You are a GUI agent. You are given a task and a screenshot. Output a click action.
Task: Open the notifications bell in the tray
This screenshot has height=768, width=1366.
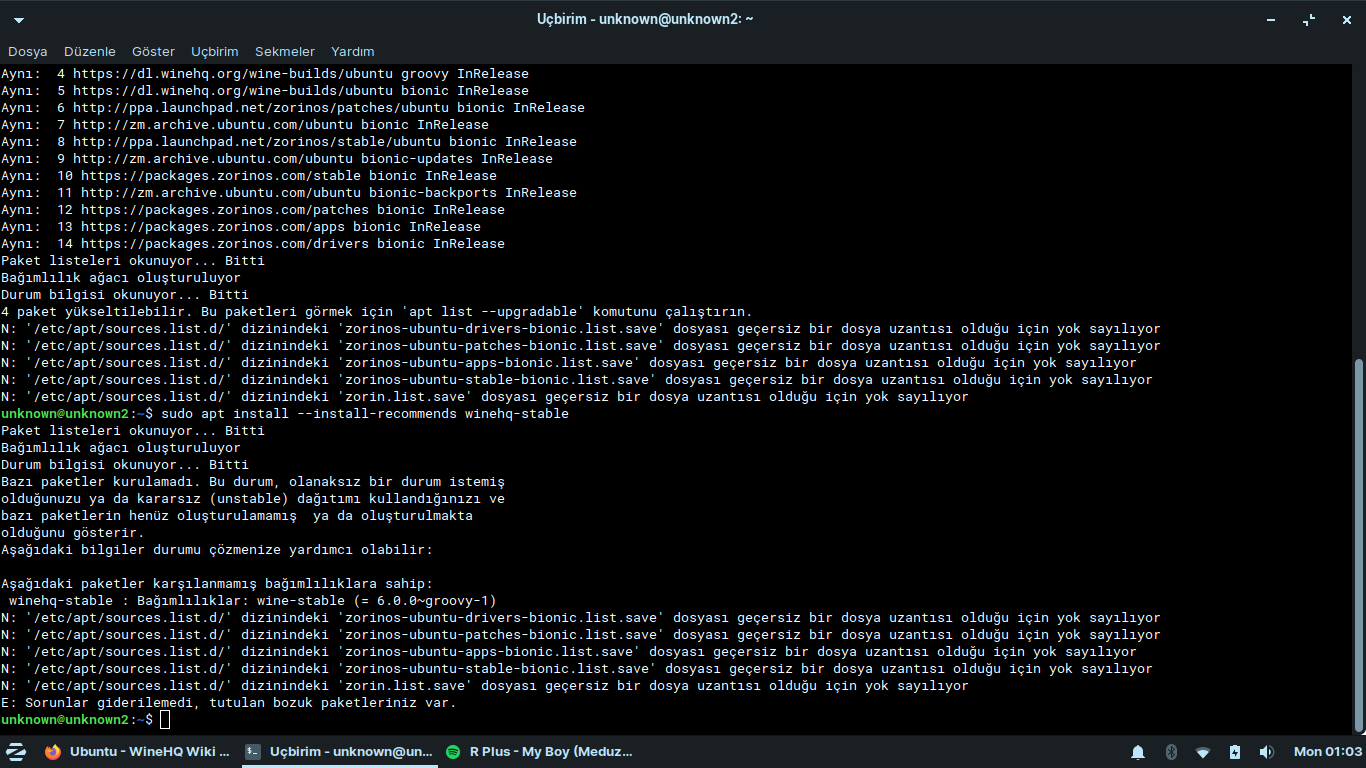(x=1138, y=751)
